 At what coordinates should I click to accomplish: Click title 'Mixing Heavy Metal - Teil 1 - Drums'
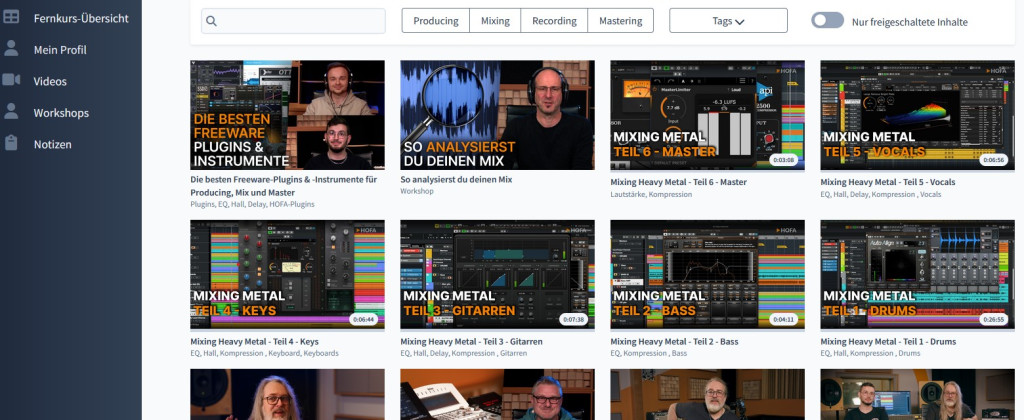(888, 341)
